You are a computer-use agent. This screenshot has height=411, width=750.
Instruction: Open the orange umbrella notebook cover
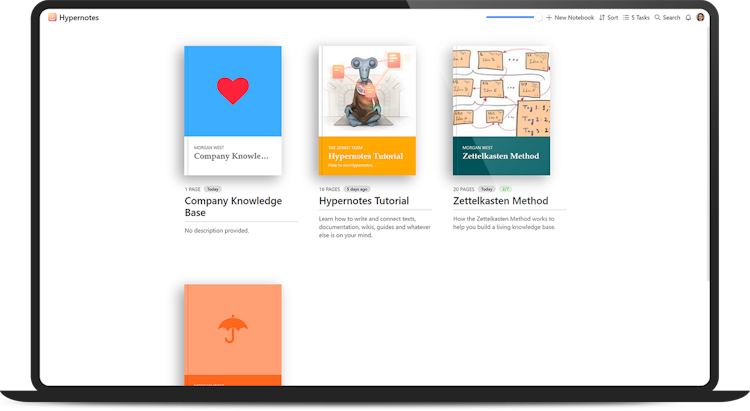tap(233, 335)
